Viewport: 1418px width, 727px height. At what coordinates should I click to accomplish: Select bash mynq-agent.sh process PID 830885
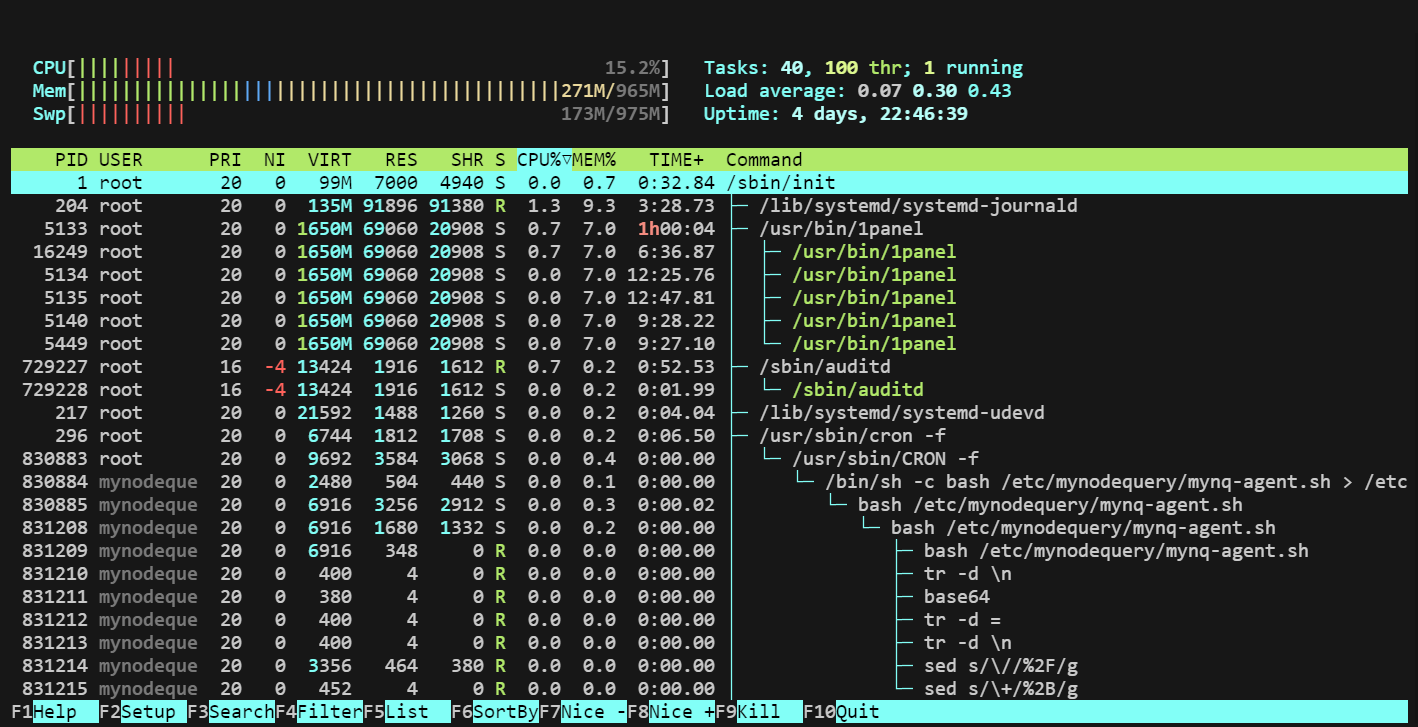[709, 505]
